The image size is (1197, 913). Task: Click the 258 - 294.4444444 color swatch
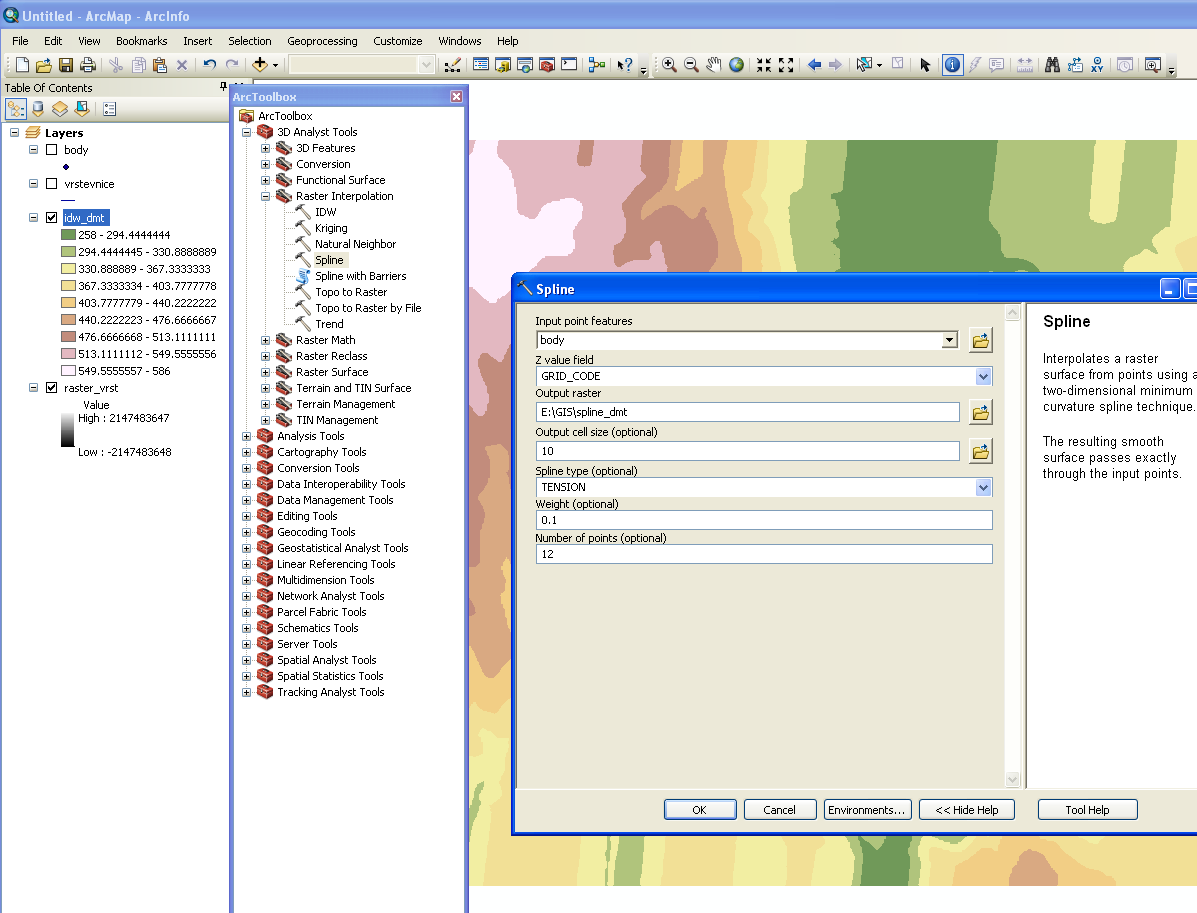pos(68,235)
